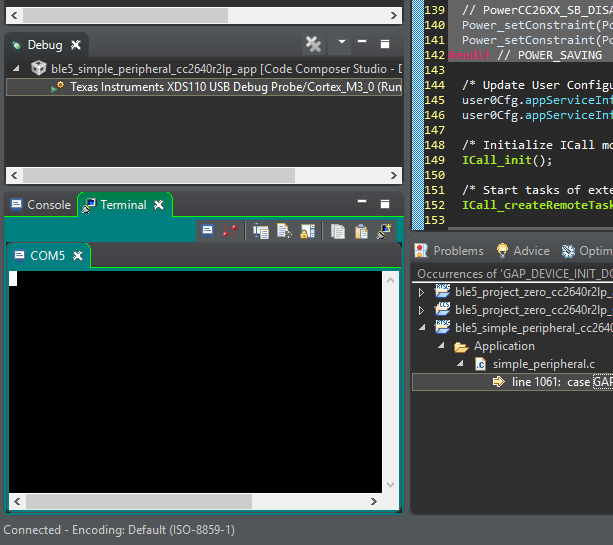The height and width of the screenshot is (545, 613).
Task: Click the Open a Terminal monitor icon
Action: tap(207, 231)
